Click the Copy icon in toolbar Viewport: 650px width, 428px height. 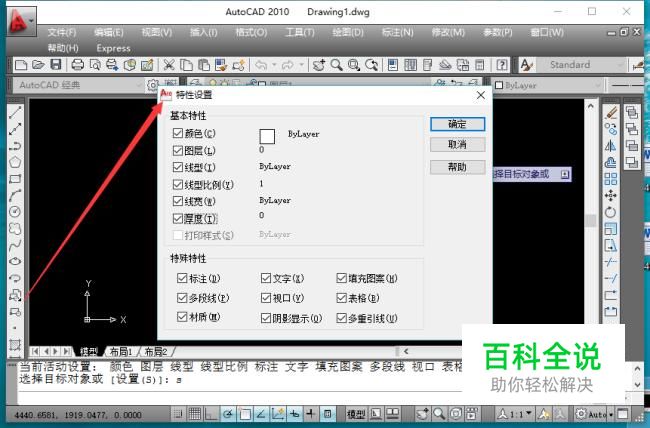[187, 65]
